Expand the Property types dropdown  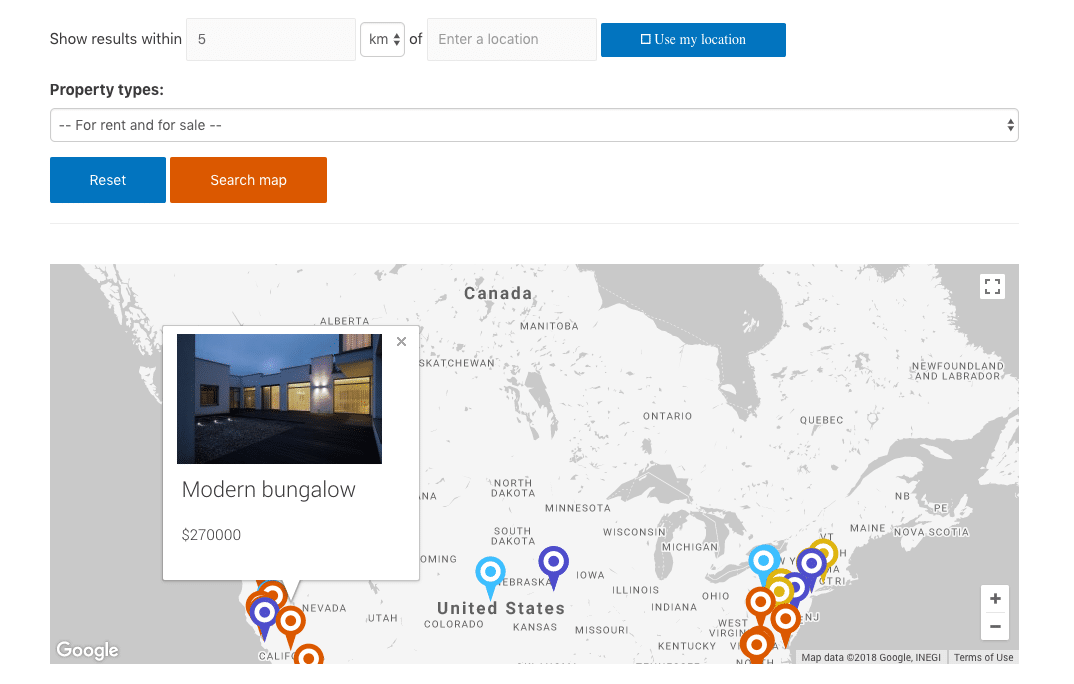tap(534, 125)
